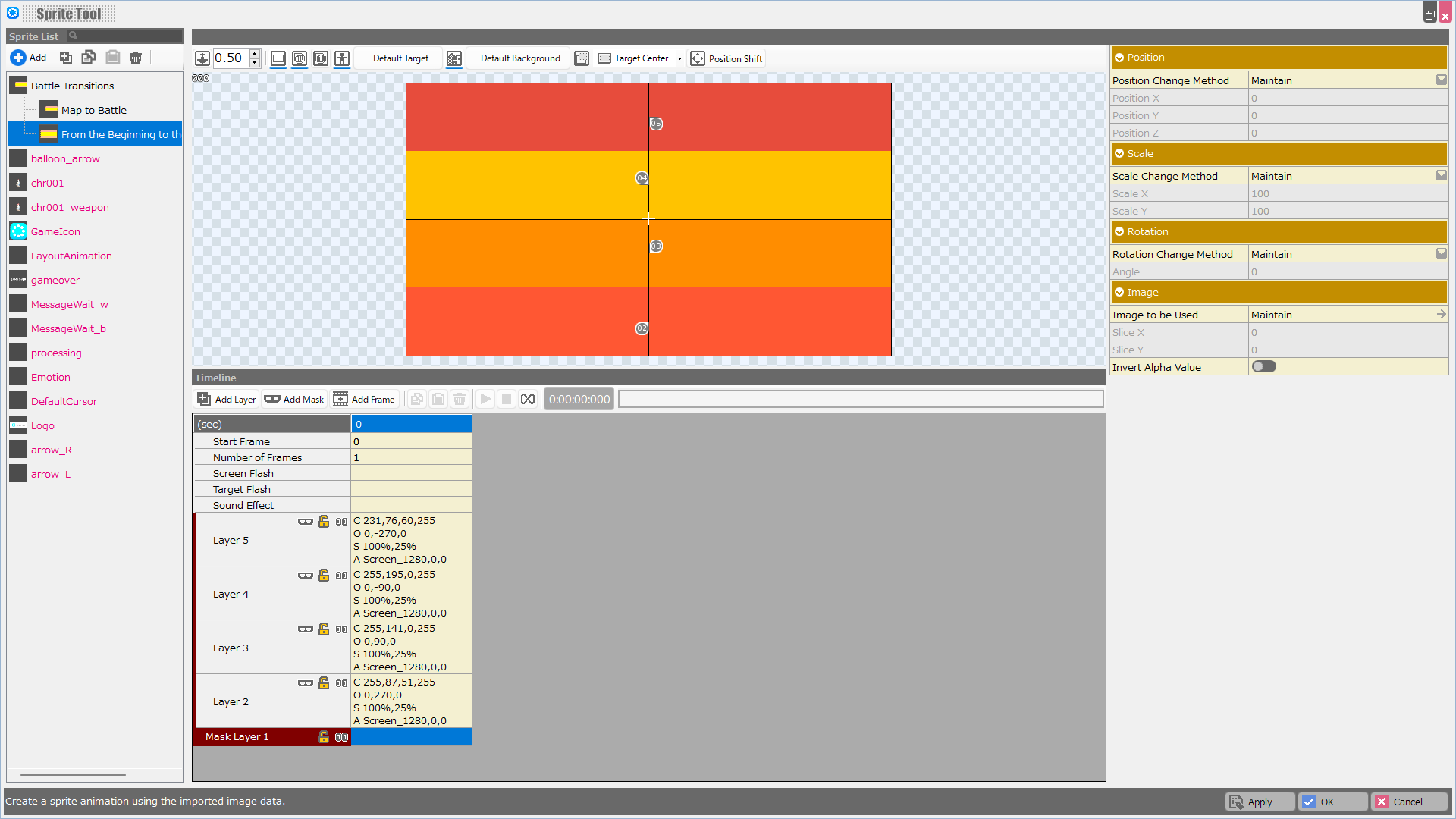The width and height of the screenshot is (1456, 819).
Task: Collapse the Scale section header
Action: pos(1119,153)
